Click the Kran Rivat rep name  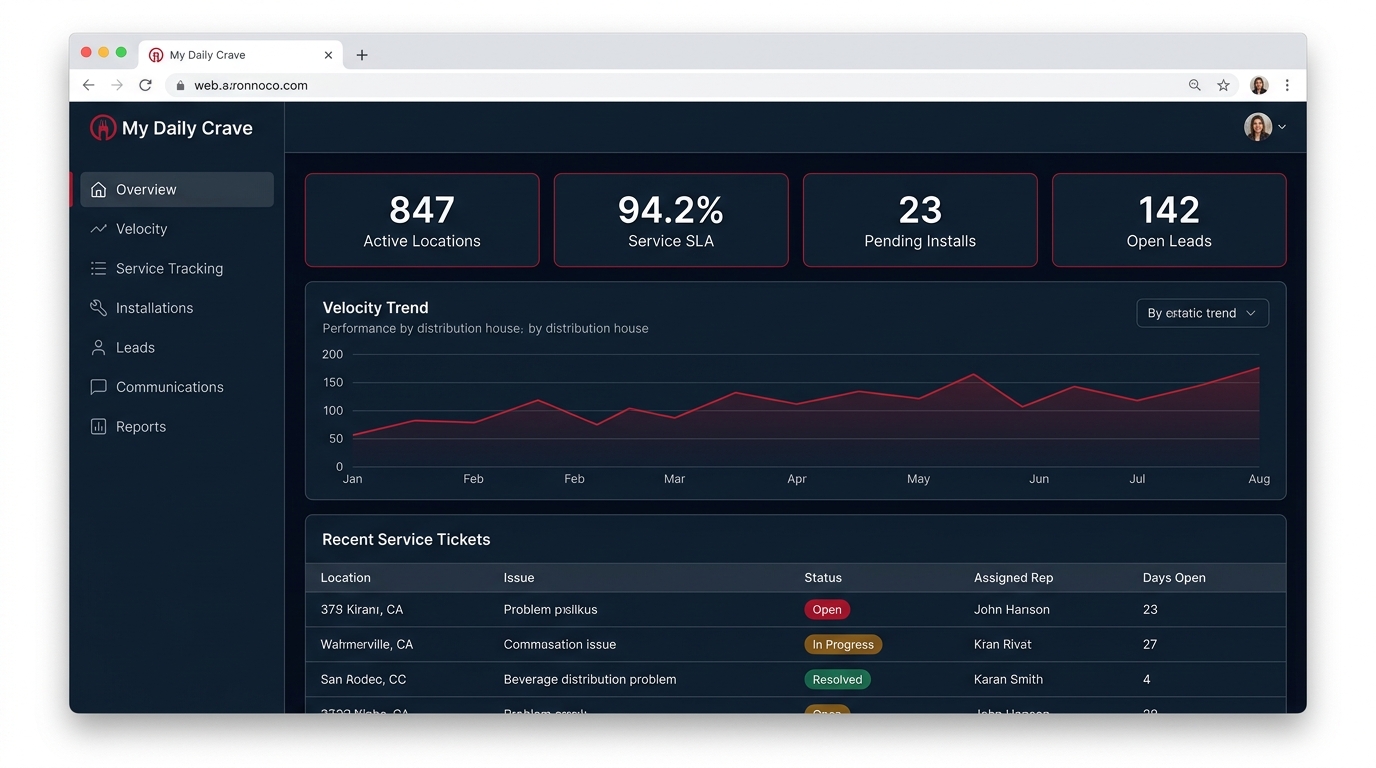(x=1002, y=645)
